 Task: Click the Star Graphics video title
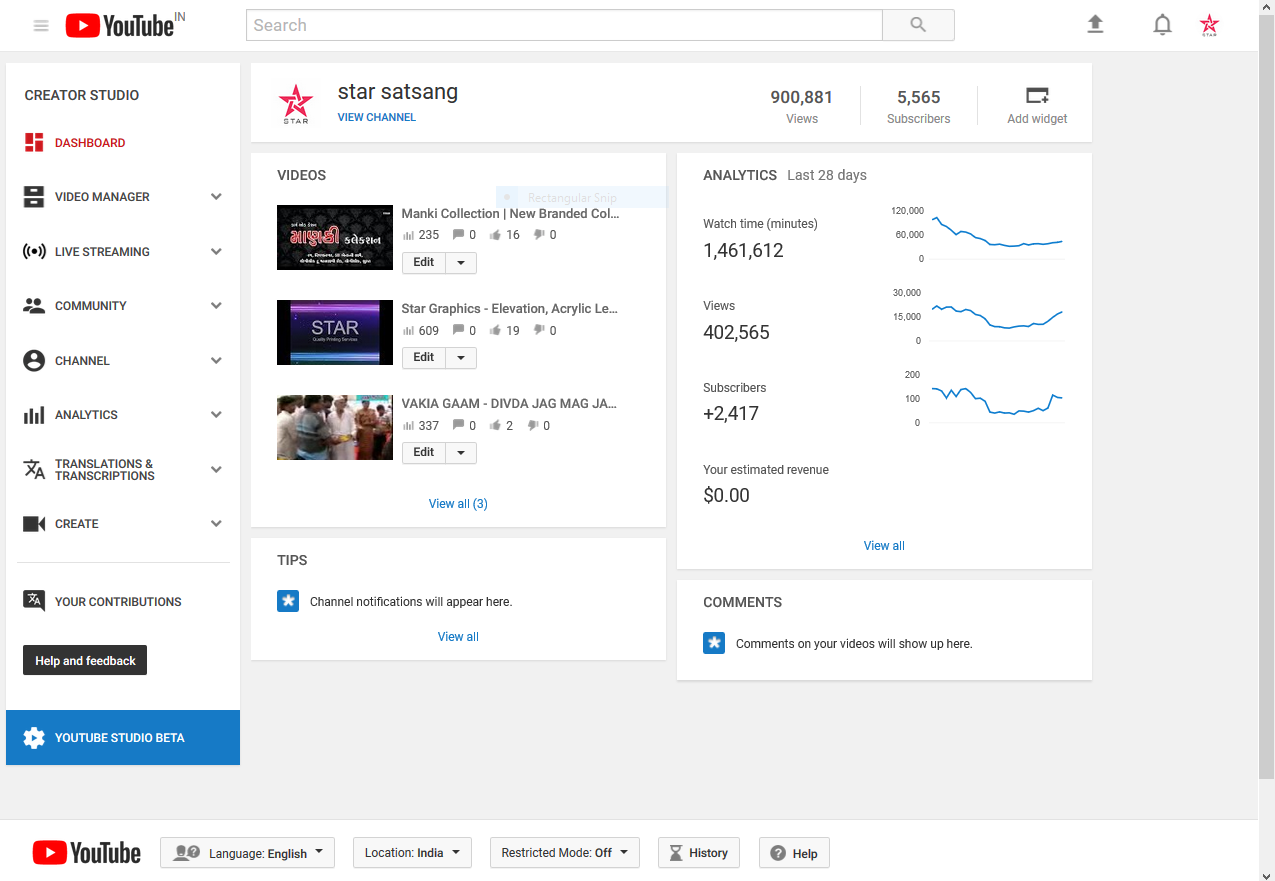click(x=510, y=309)
